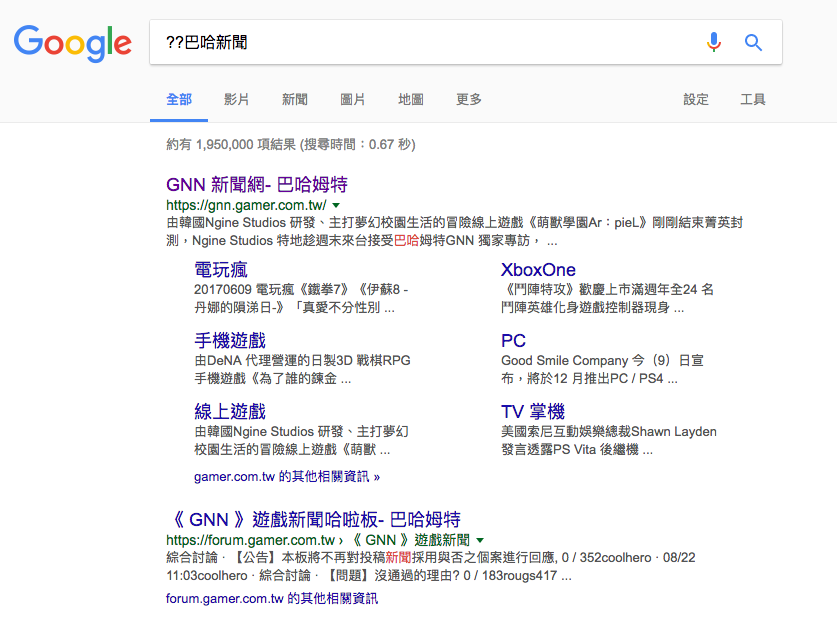Open the 電玩瘋 sitelink
The width and height of the screenshot is (837, 622).
tap(221, 270)
